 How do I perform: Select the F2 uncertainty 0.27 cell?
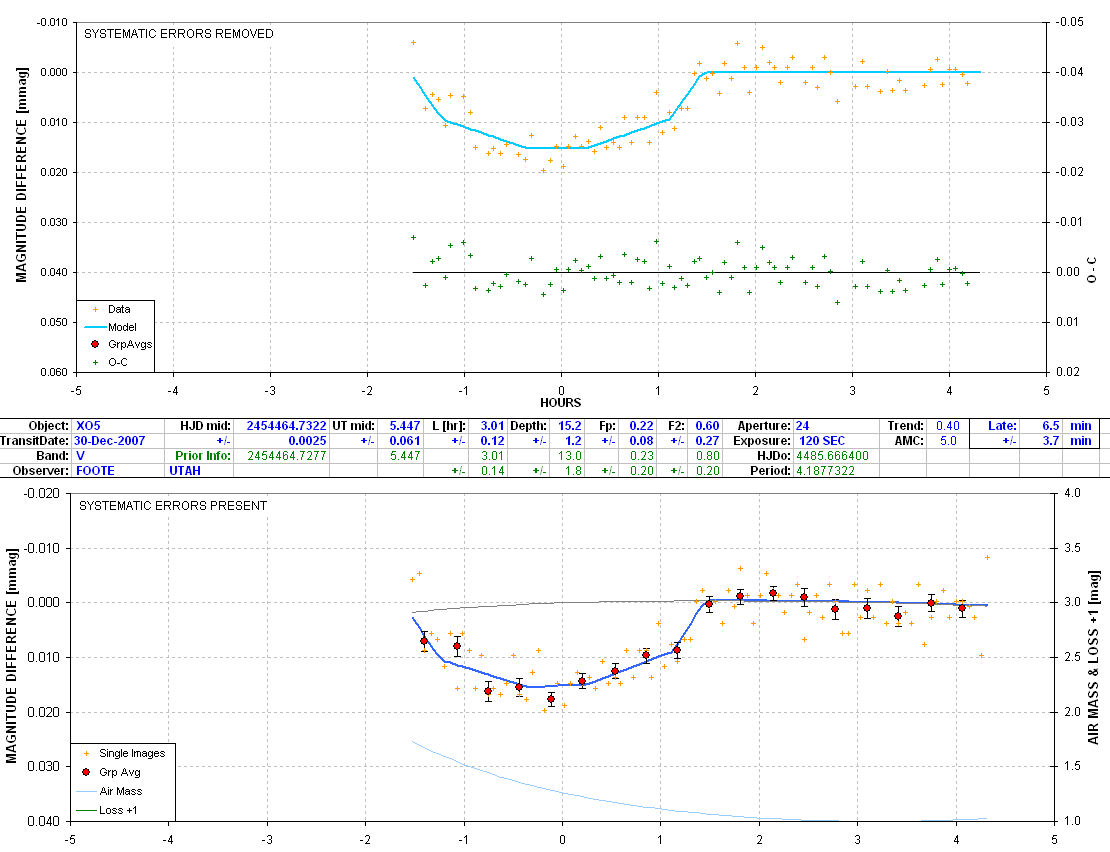[x=707, y=441]
